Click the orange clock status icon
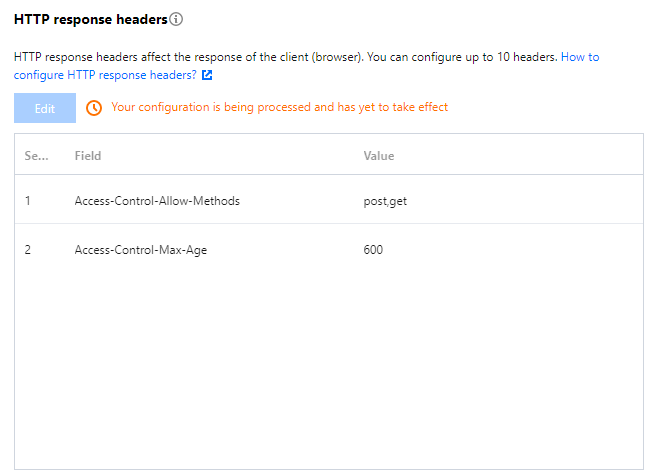 coord(94,108)
